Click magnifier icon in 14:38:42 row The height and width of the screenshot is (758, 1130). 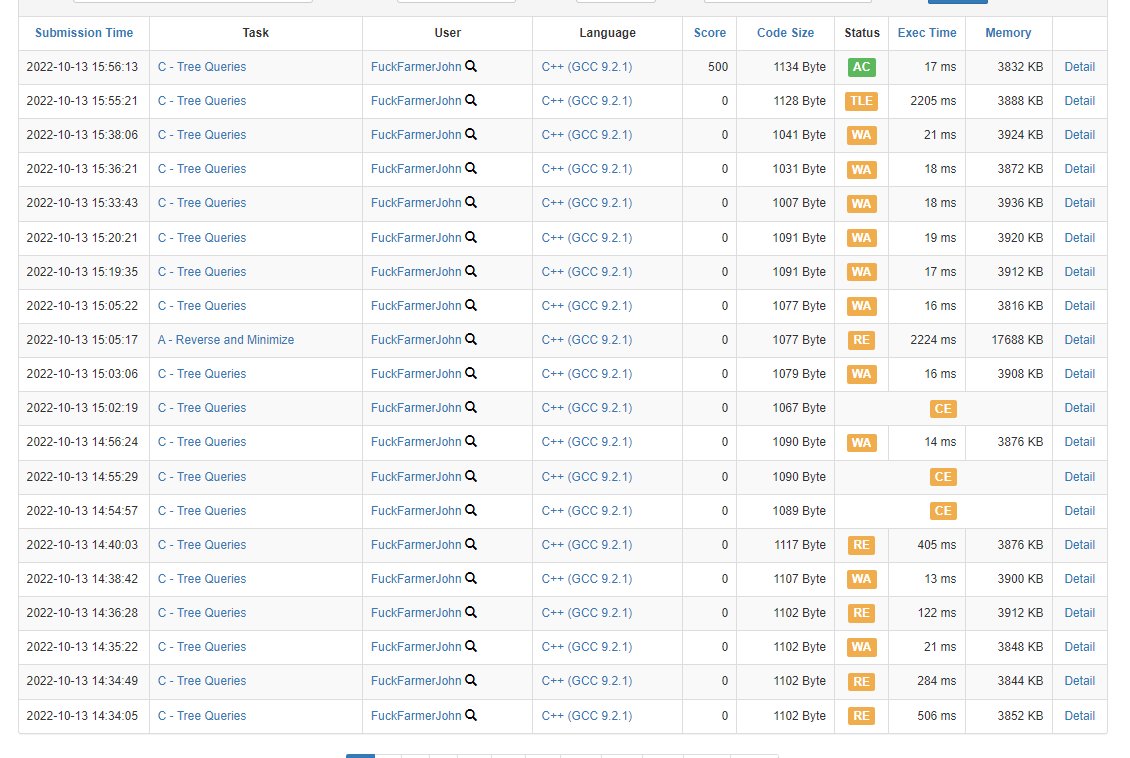[471, 578]
